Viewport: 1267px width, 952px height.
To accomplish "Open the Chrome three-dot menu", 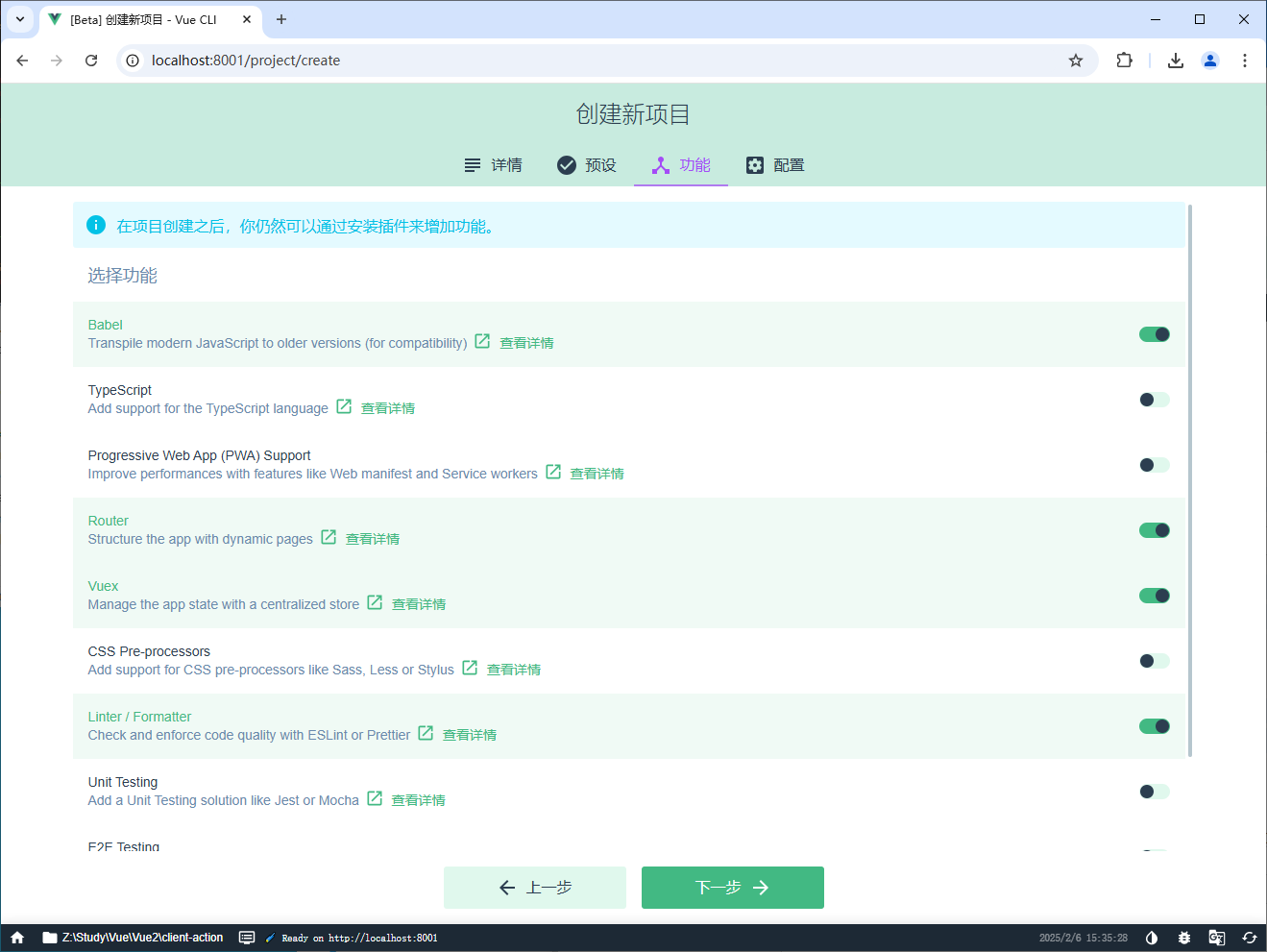I will pos(1245,61).
